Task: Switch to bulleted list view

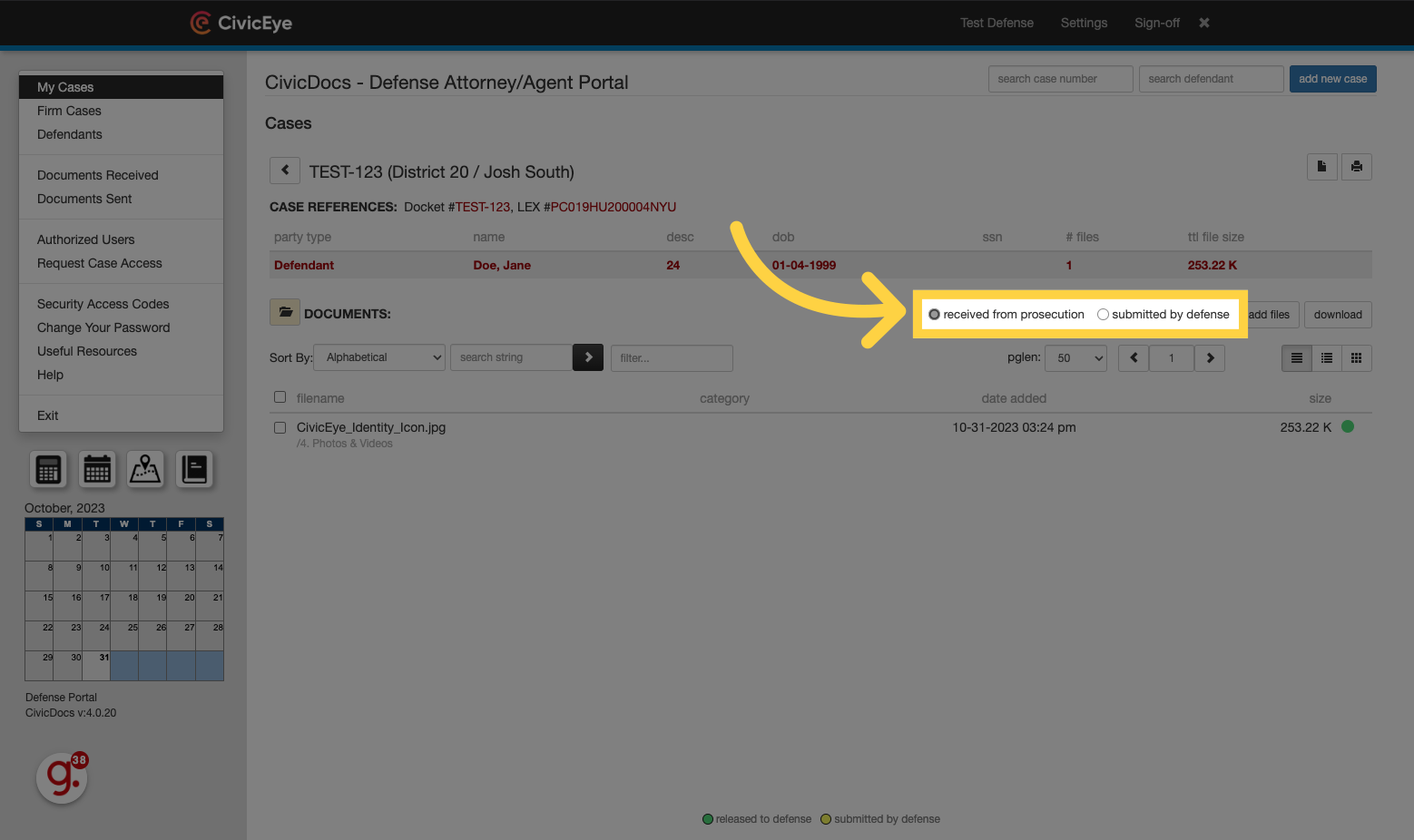Action: [1327, 358]
